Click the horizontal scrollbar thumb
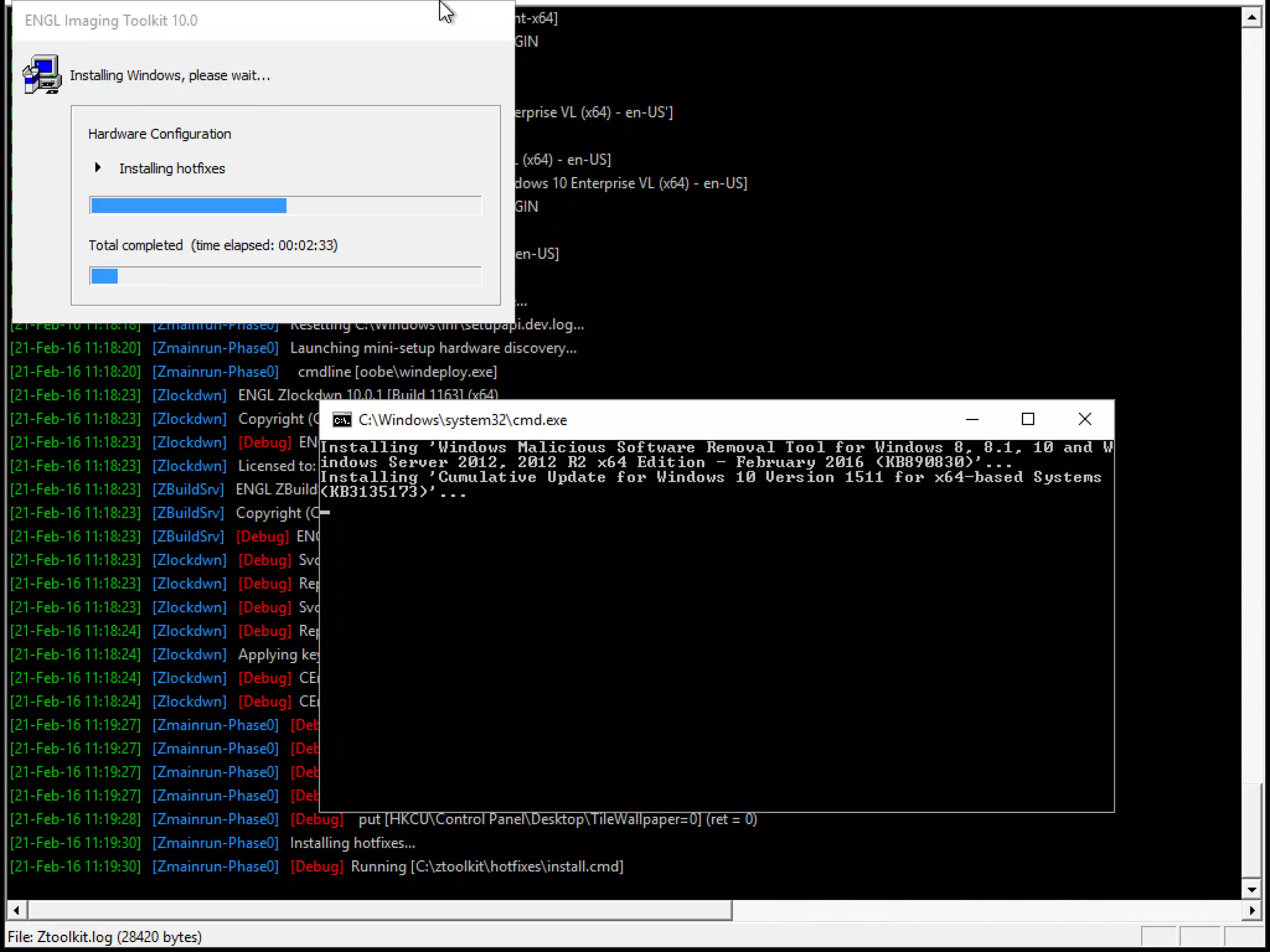Screen dimensions: 1270x952 [380, 910]
